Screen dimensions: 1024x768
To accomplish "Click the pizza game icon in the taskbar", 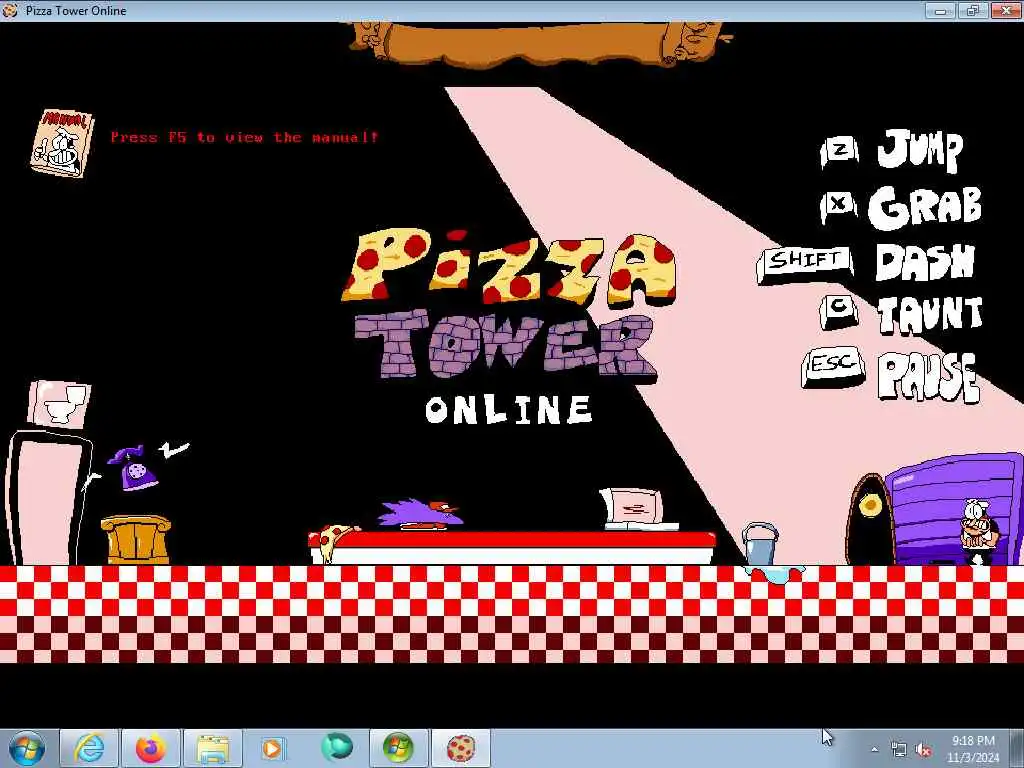I will tap(460, 748).
